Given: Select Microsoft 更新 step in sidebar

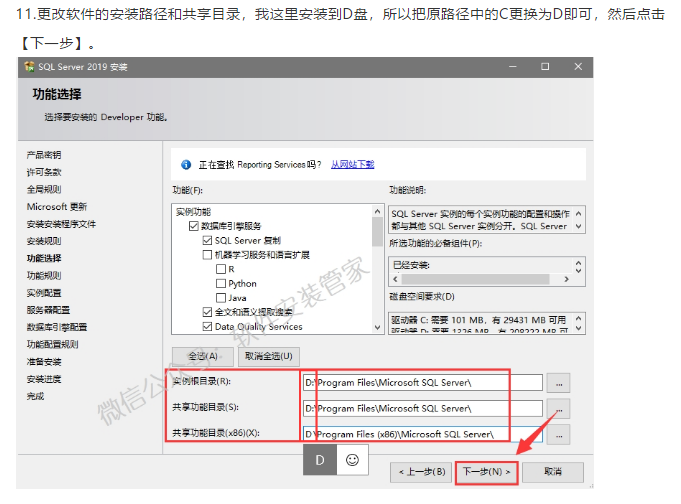Looking at the screenshot, I should tap(57, 207).
